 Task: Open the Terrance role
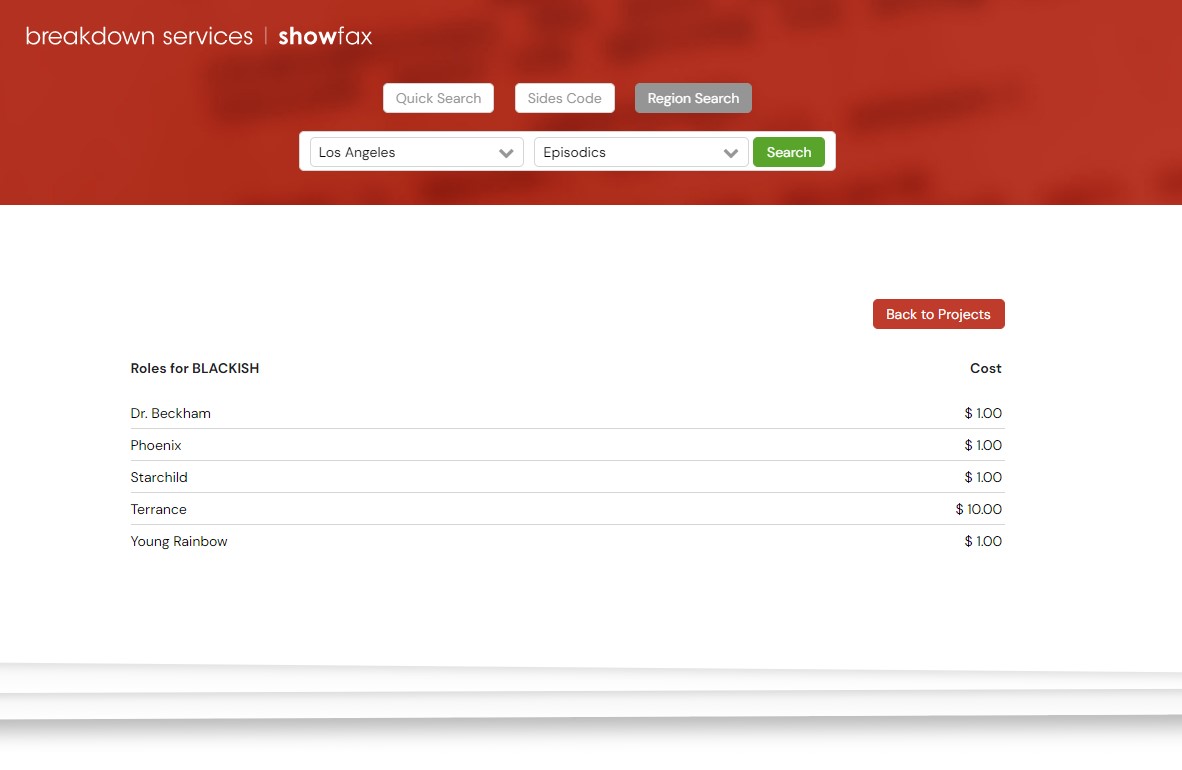(158, 509)
